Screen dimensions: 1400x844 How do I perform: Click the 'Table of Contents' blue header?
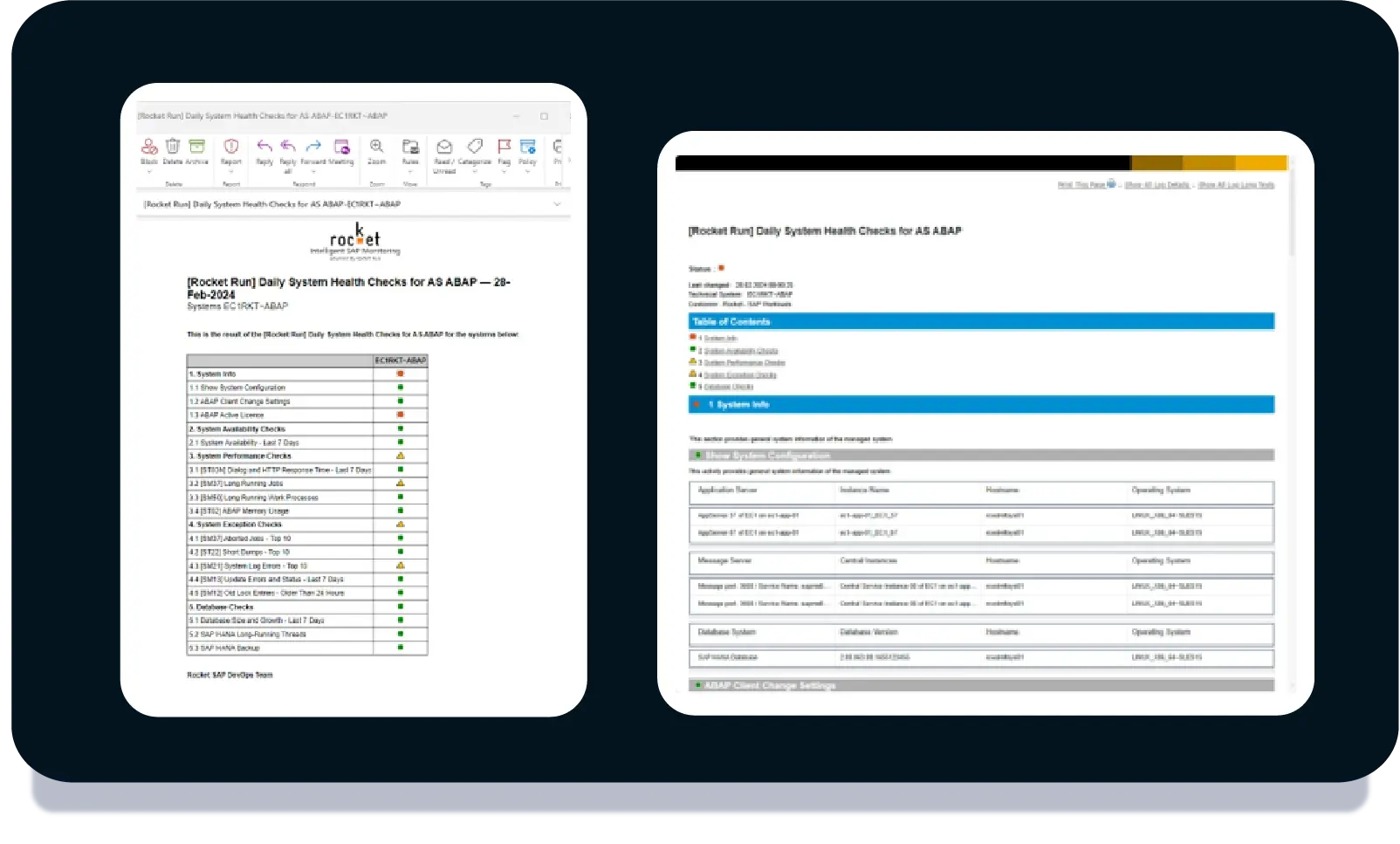click(x=981, y=322)
